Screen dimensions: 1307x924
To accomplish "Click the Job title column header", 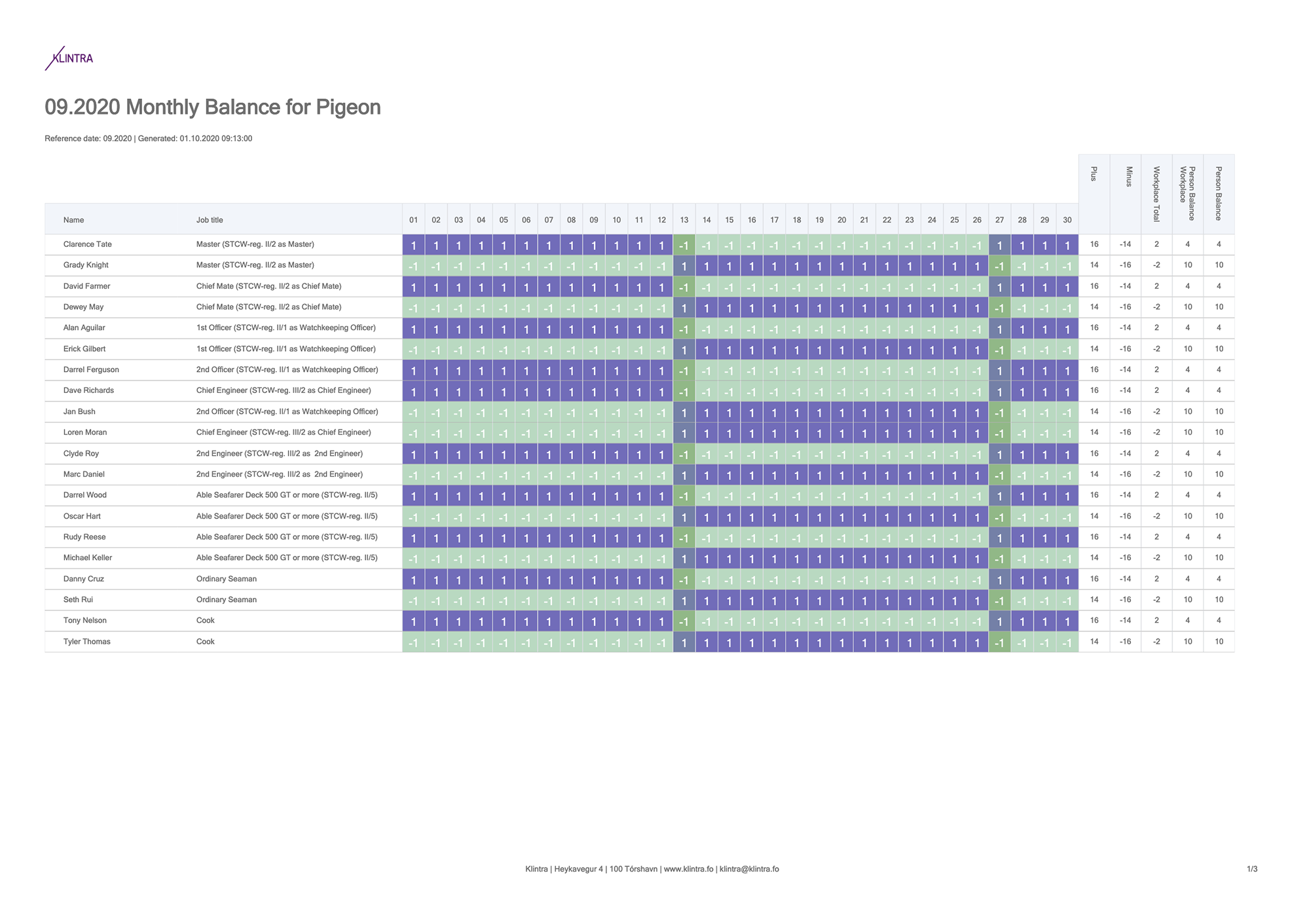I will [210, 220].
